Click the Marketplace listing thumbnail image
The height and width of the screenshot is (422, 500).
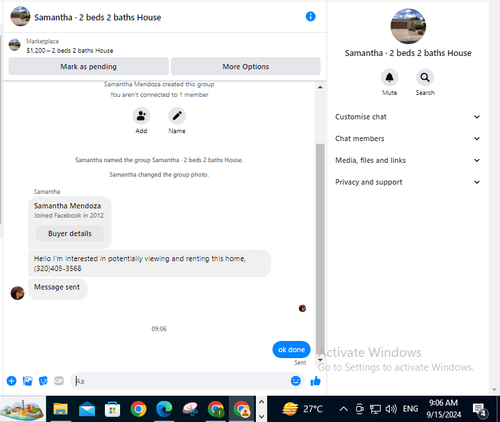coord(14,45)
